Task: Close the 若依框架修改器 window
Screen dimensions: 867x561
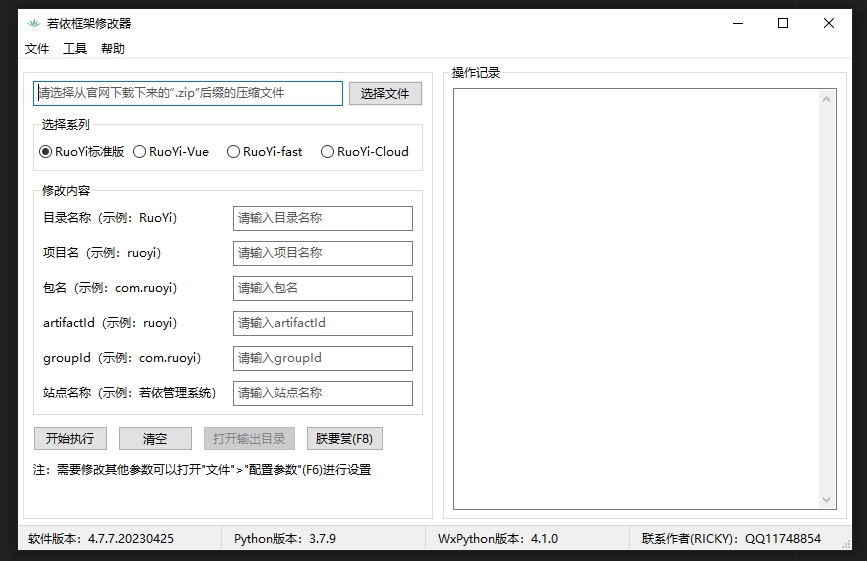Action: point(829,23)
